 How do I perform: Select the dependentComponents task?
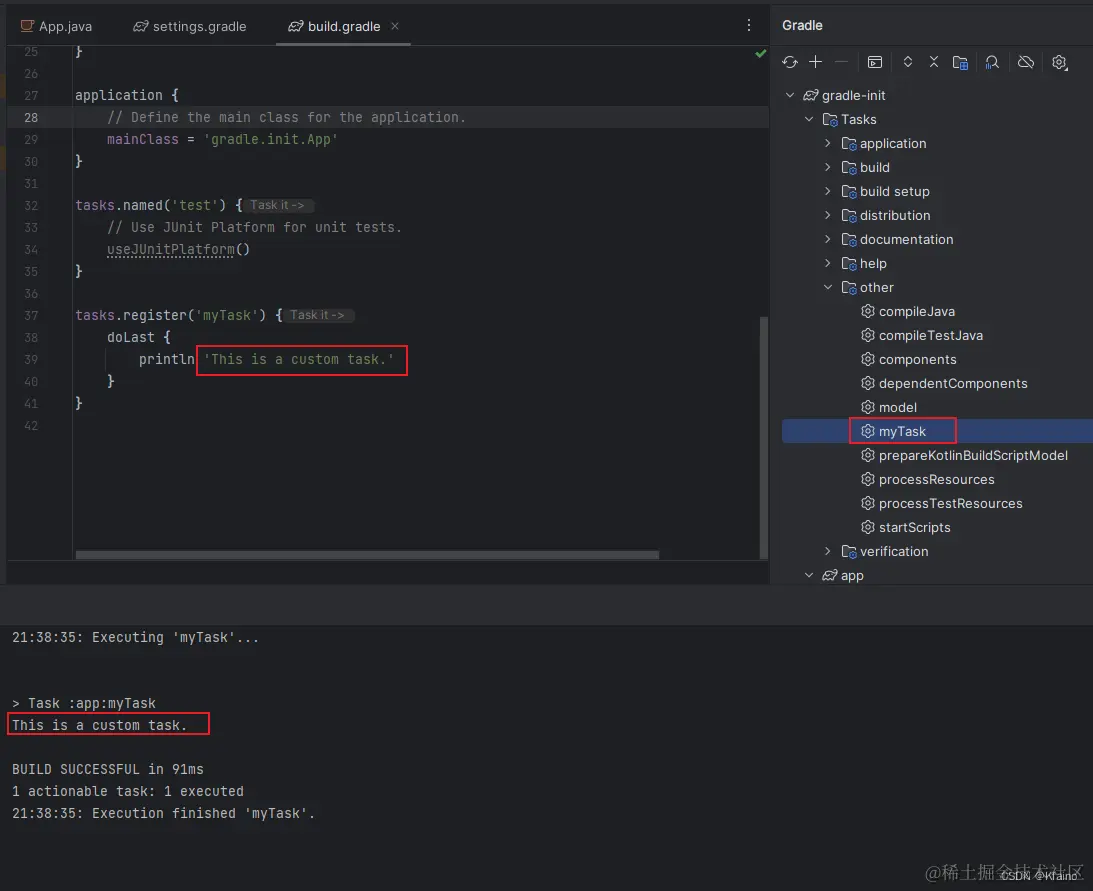953,383
